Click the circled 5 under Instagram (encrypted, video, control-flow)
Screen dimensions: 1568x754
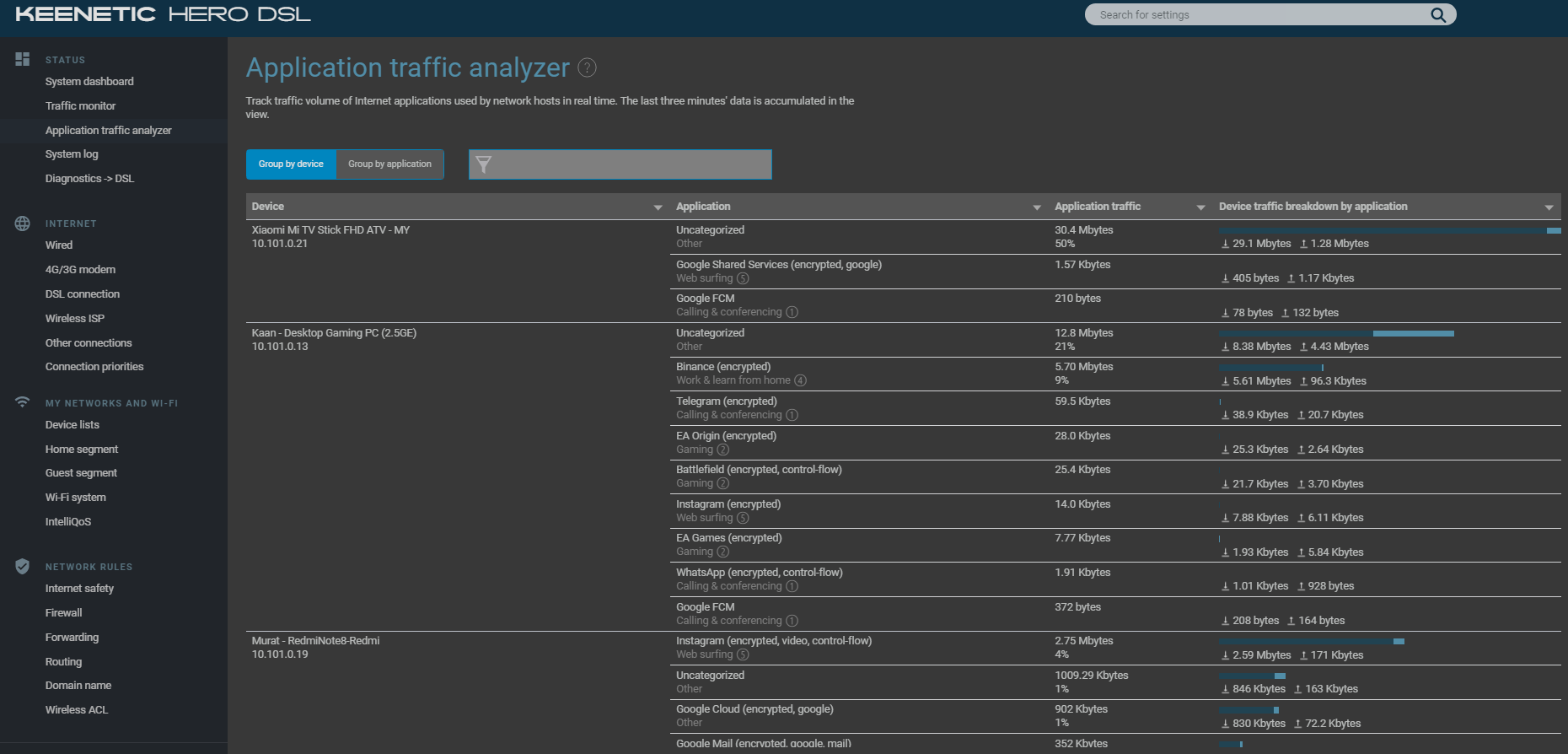[743, 654]
